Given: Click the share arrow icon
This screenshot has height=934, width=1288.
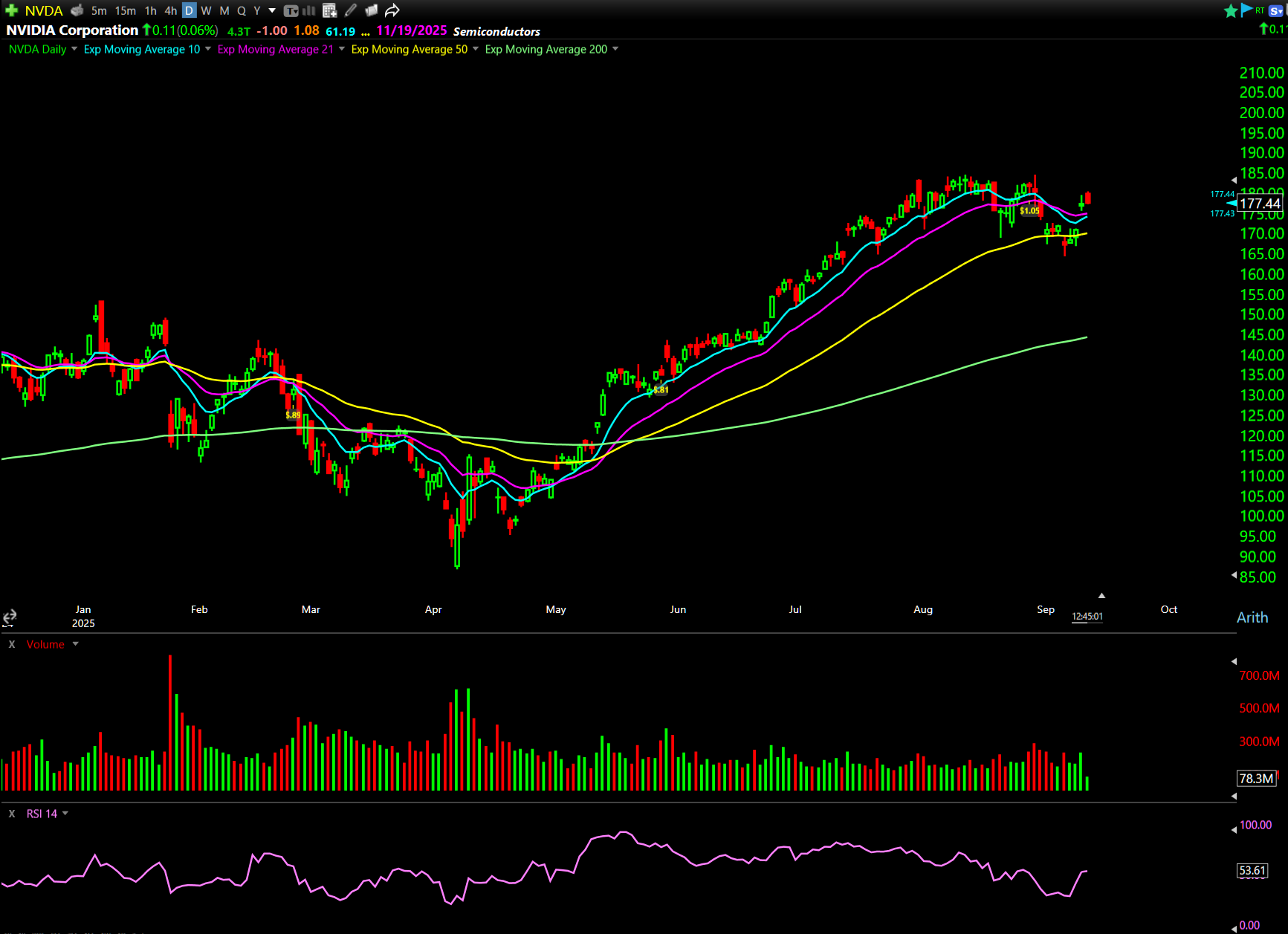Looking at the screenshot, I should coord(392,10).
